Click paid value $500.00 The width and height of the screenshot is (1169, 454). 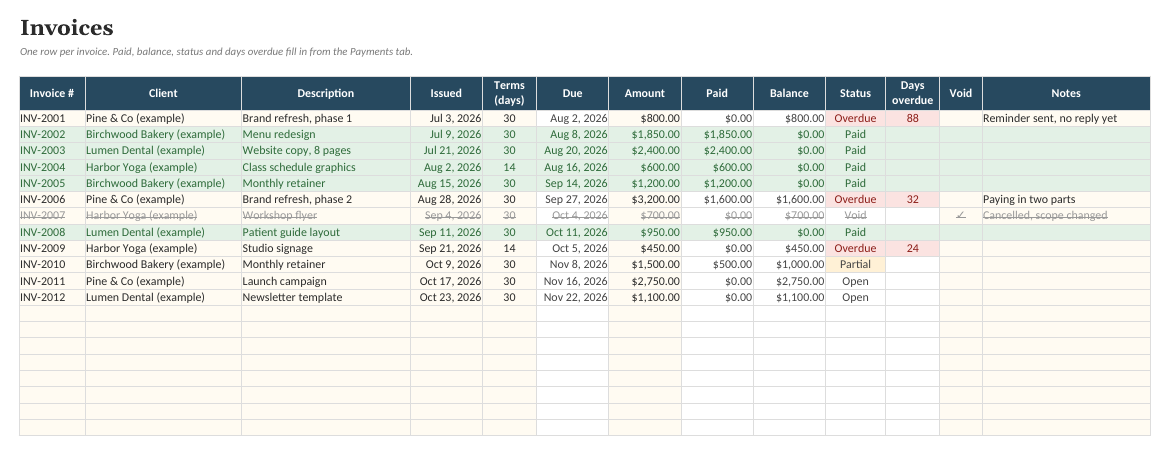click(x=717, y=265)
